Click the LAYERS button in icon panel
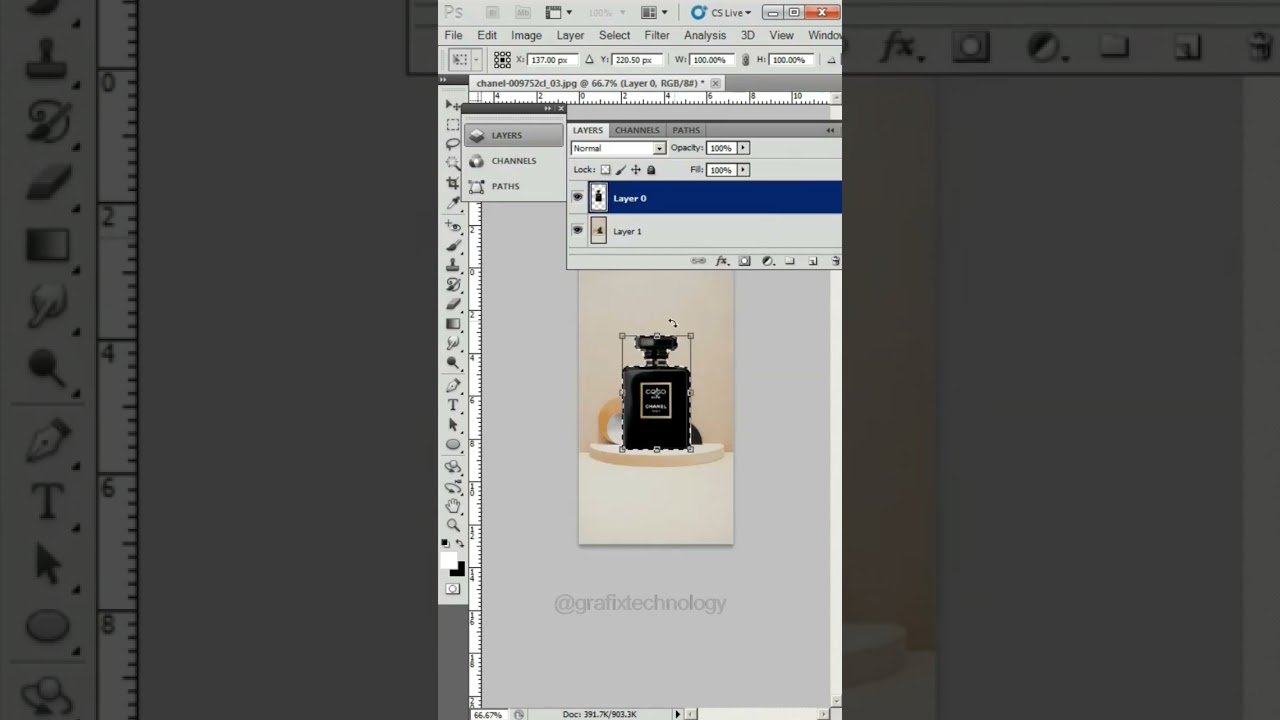 (x=514, y=135)
